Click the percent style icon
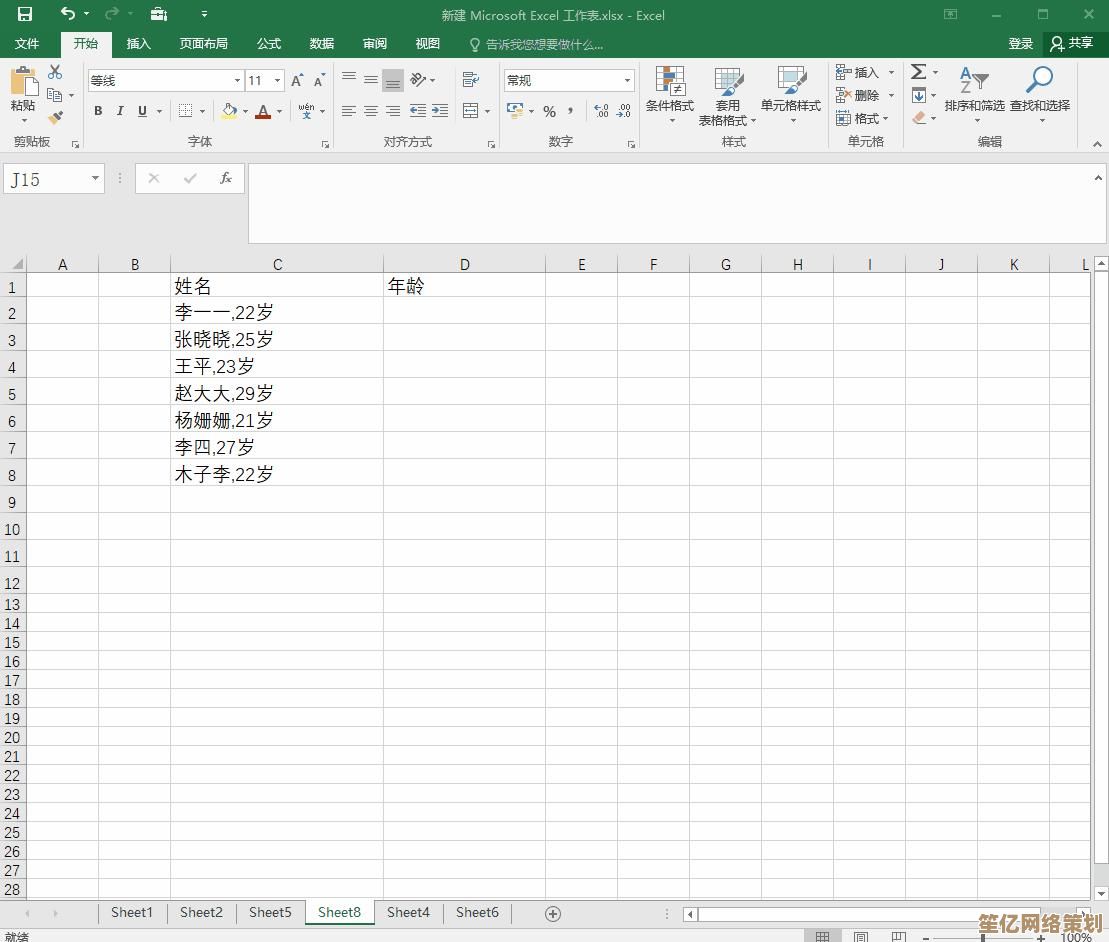The image size is (1109, 942). pyautogui.click(x=549, y=111)
